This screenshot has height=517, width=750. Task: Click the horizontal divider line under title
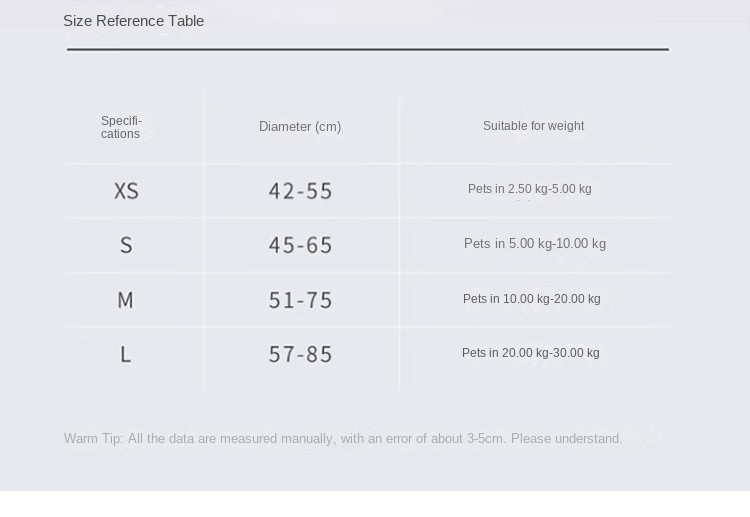[368, 49]
